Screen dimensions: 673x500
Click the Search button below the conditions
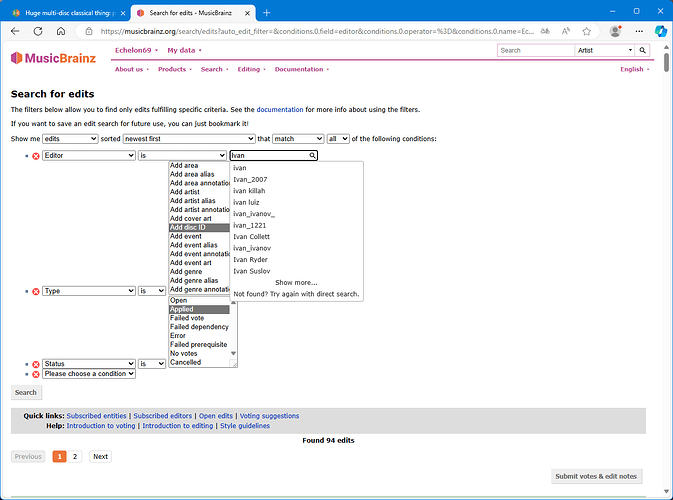click(26, 392)
